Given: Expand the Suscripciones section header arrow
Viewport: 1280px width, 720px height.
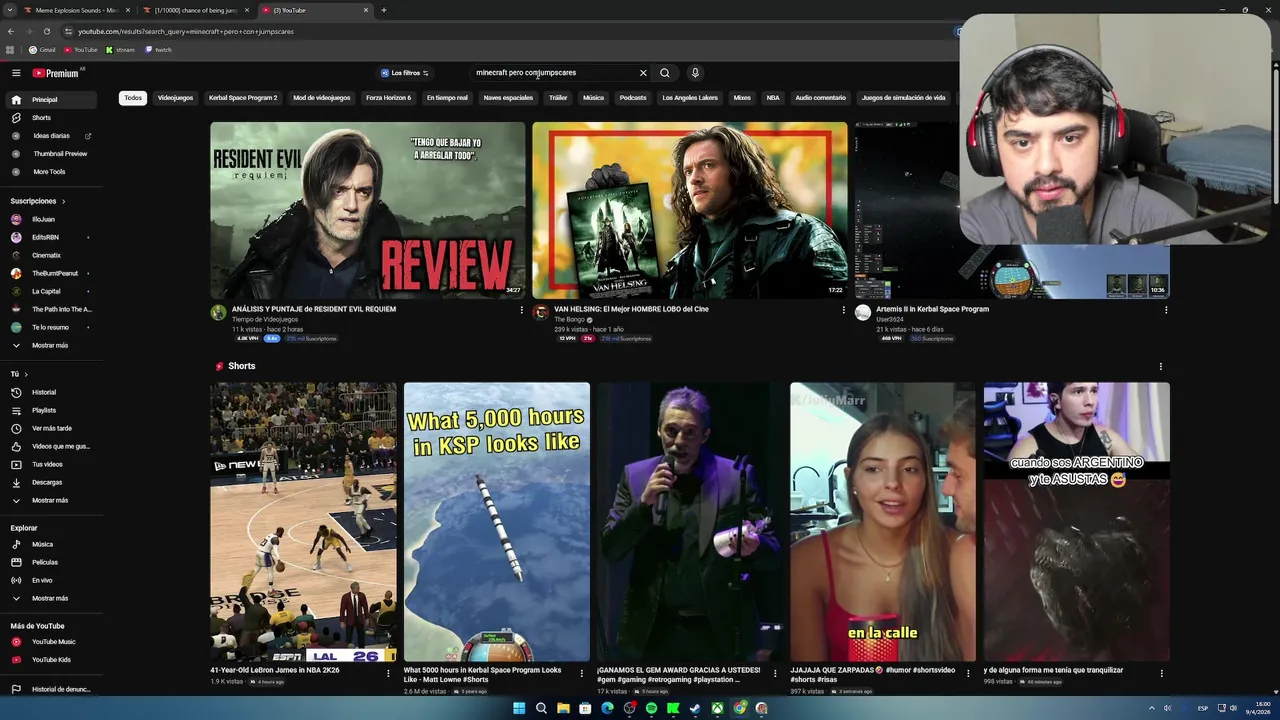Looking at the screenshot, I should click(64, 202).
